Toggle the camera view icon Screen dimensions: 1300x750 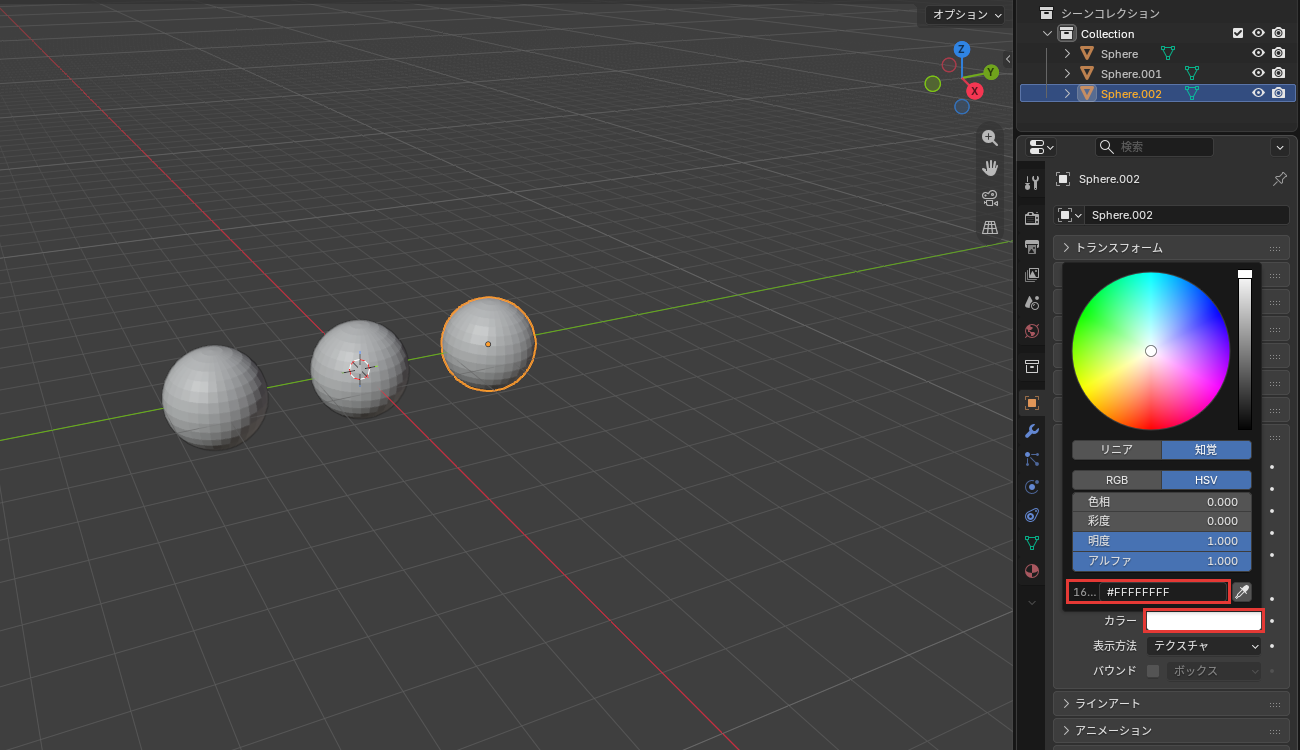pos(990,197)
